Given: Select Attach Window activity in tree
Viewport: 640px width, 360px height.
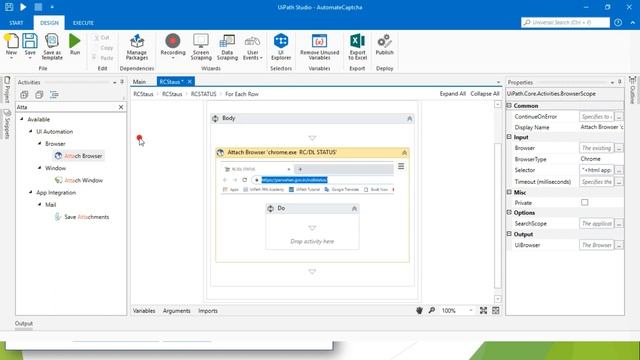Looking at the screenshot, I should (x=79, y=180).
